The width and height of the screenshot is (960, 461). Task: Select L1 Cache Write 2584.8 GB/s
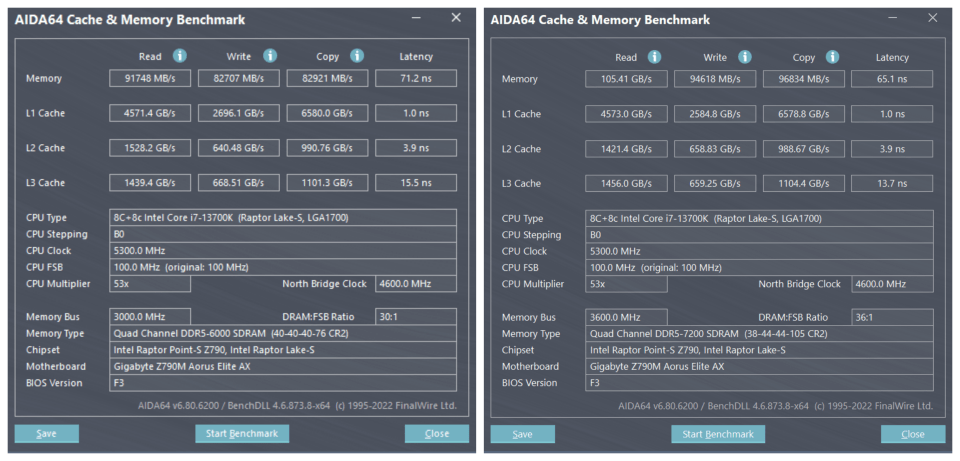pos(715,114)
